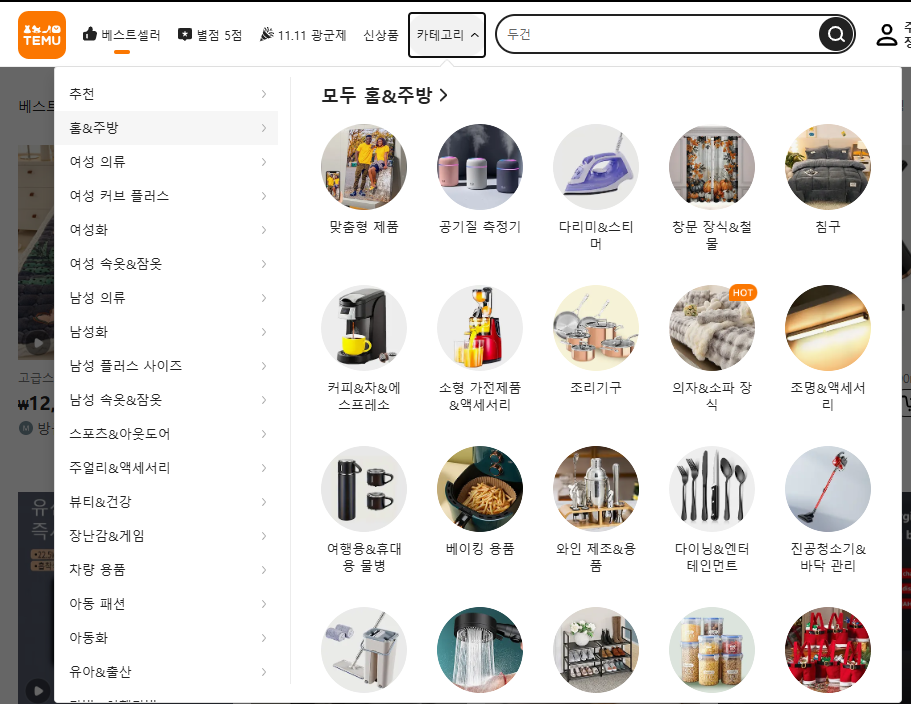The image size is (911, 704).
Task: Select 추천 category row
Action: (166, 94)
